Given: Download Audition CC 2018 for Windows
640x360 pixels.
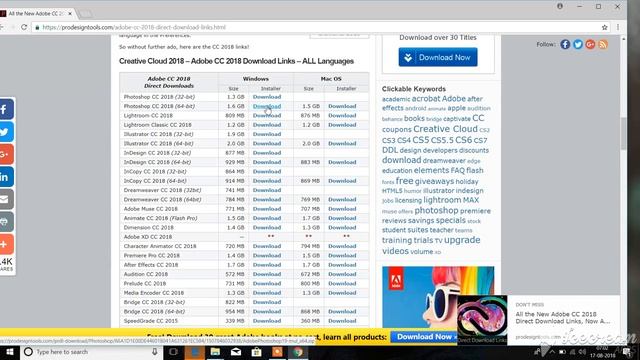Looking at the screenshot, I should click(x=267, y=274).
